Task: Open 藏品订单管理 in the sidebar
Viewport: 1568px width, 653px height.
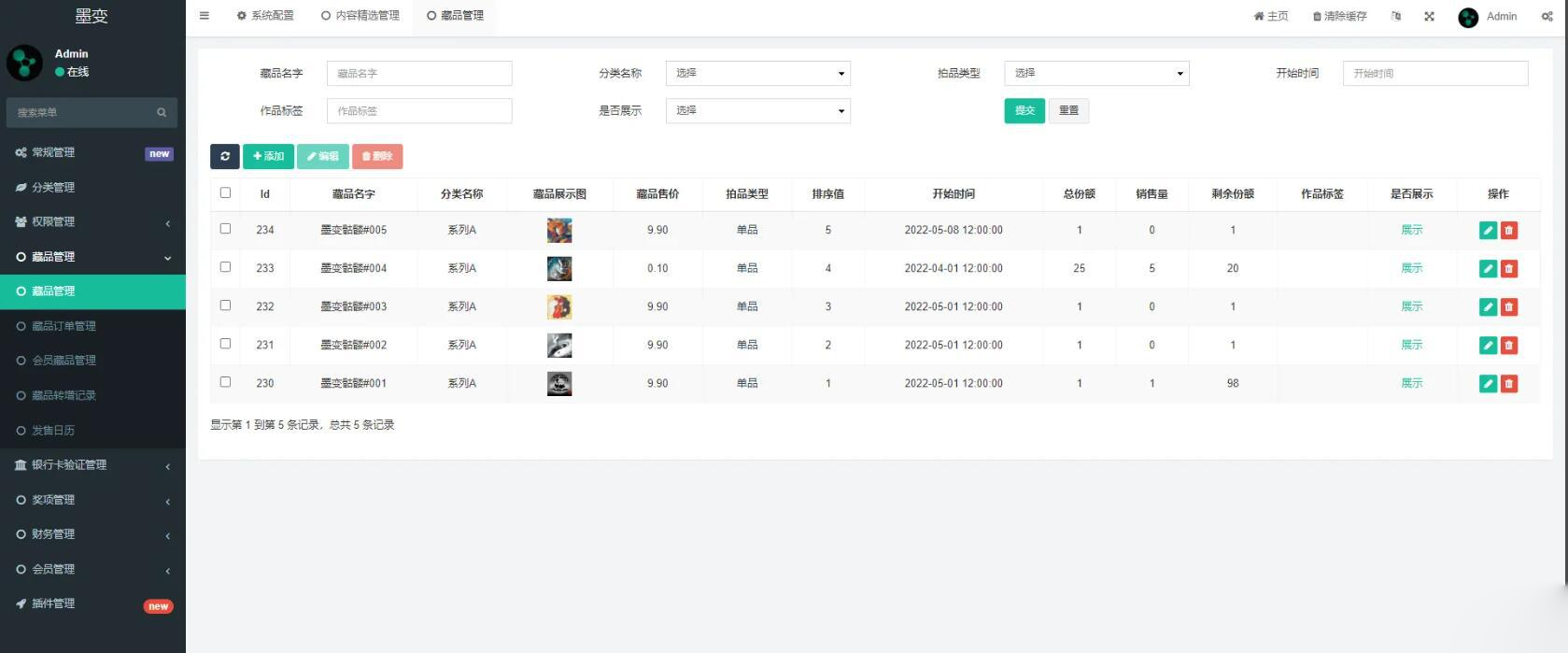Action: pyautogui.click(x=64, y=326)
